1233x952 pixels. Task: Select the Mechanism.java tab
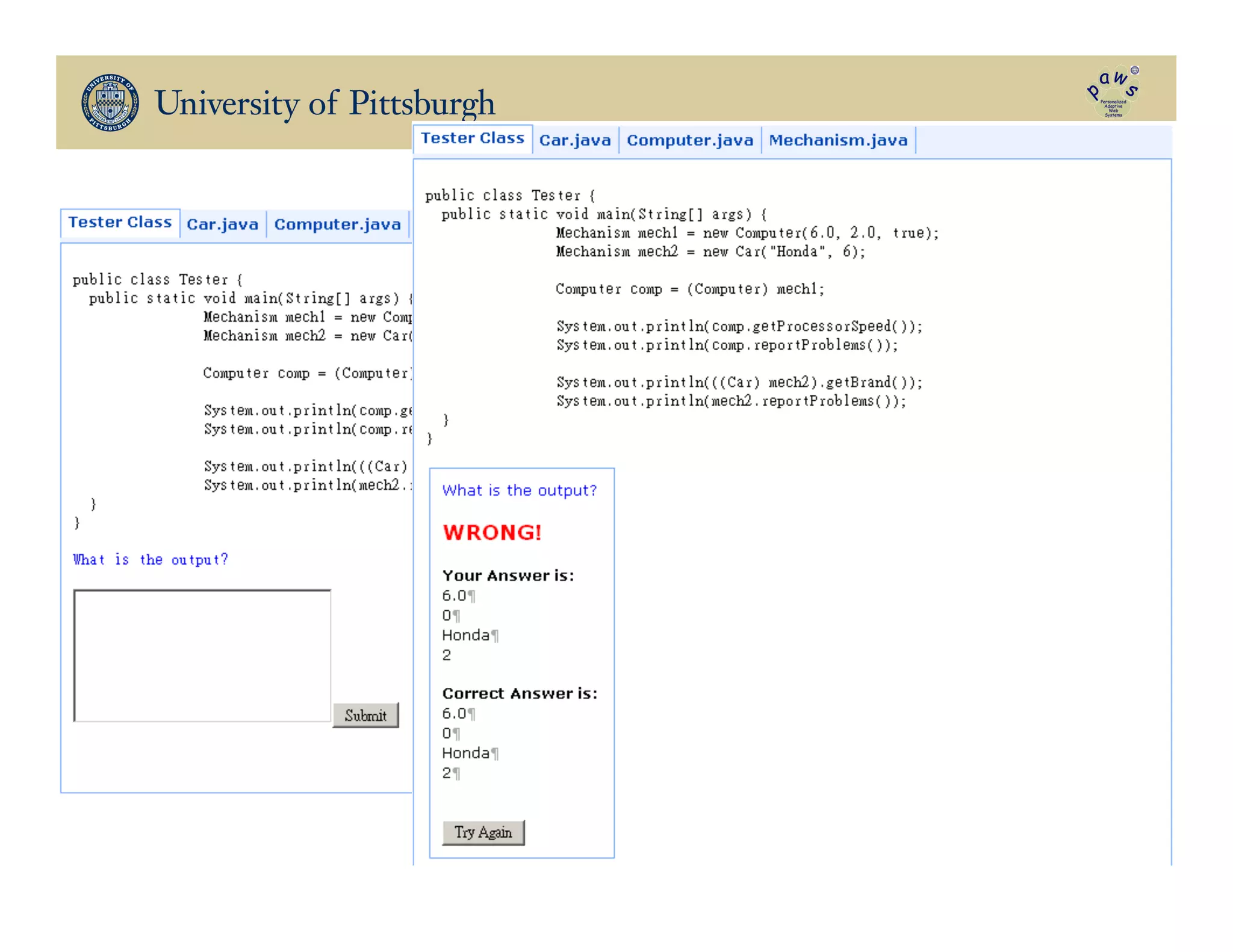(x=838, y=140)
